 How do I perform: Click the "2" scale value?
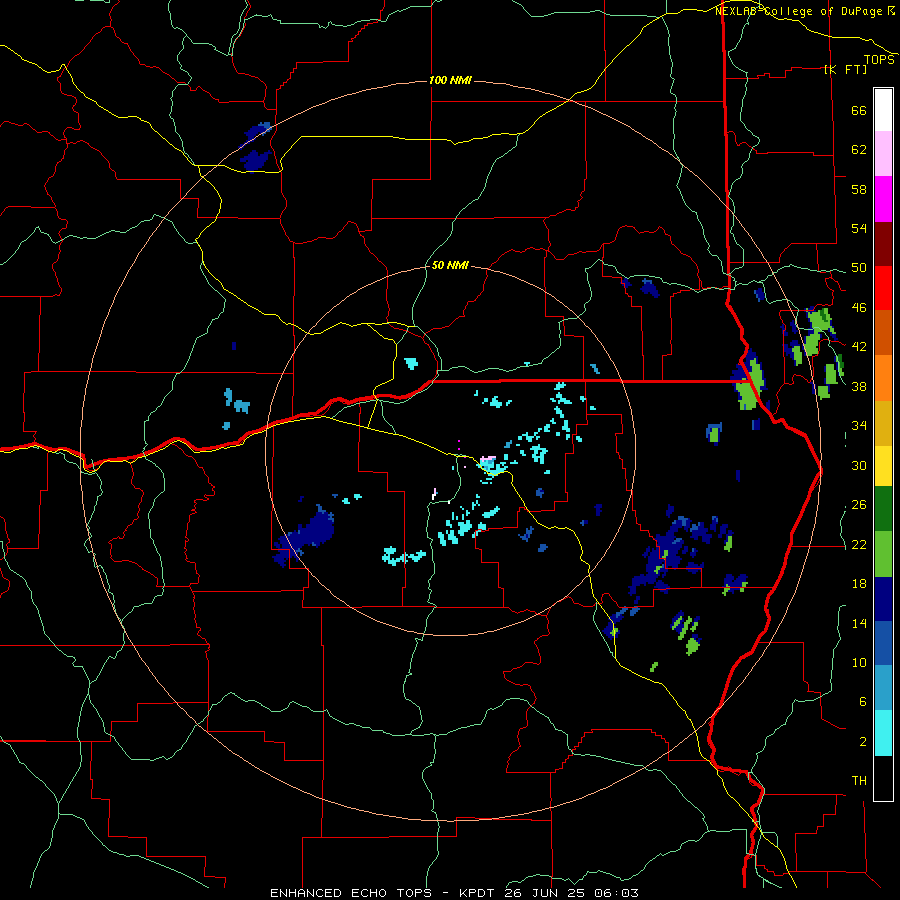pos(863,741)
